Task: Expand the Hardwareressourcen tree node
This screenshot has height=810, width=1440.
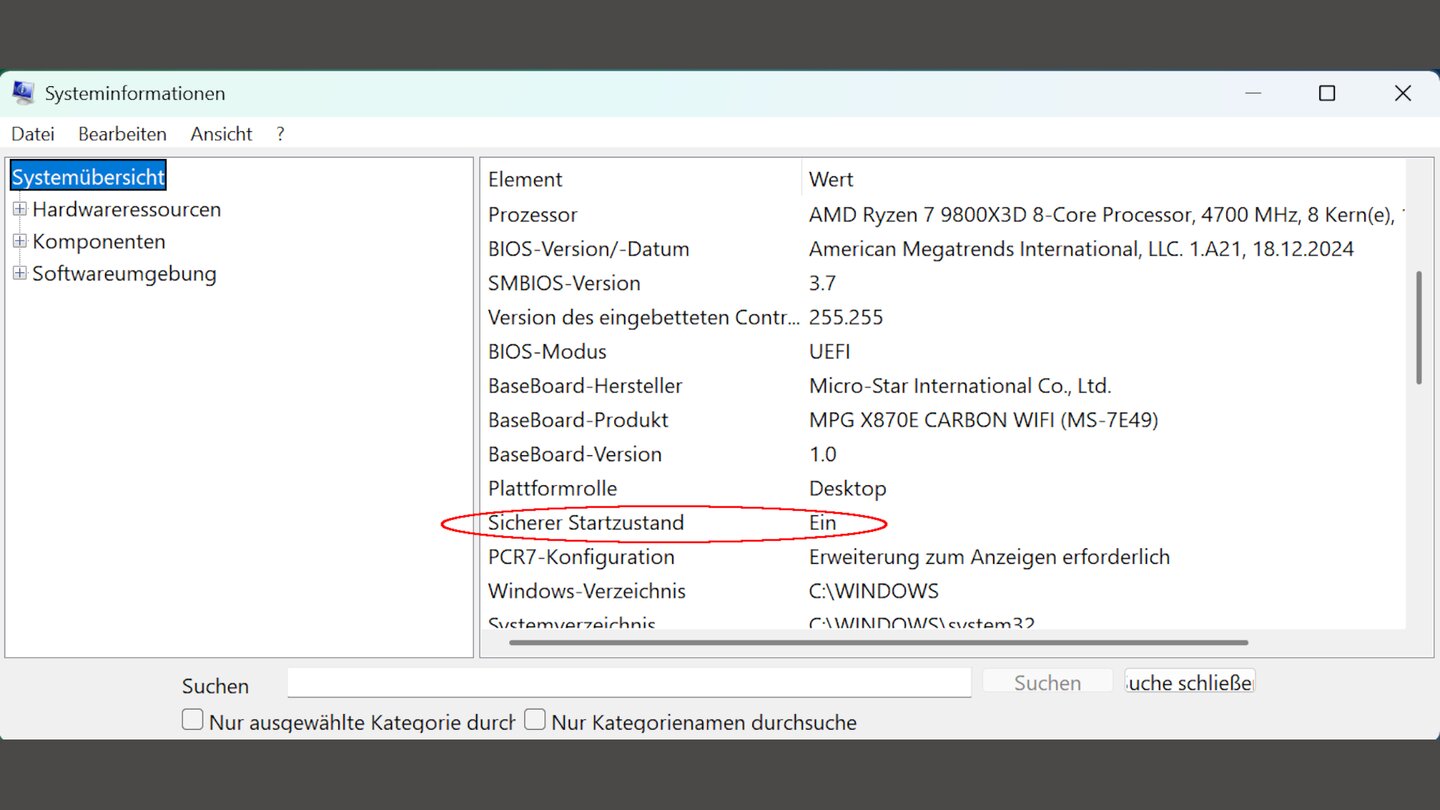Action: click(x=19, y=210)
